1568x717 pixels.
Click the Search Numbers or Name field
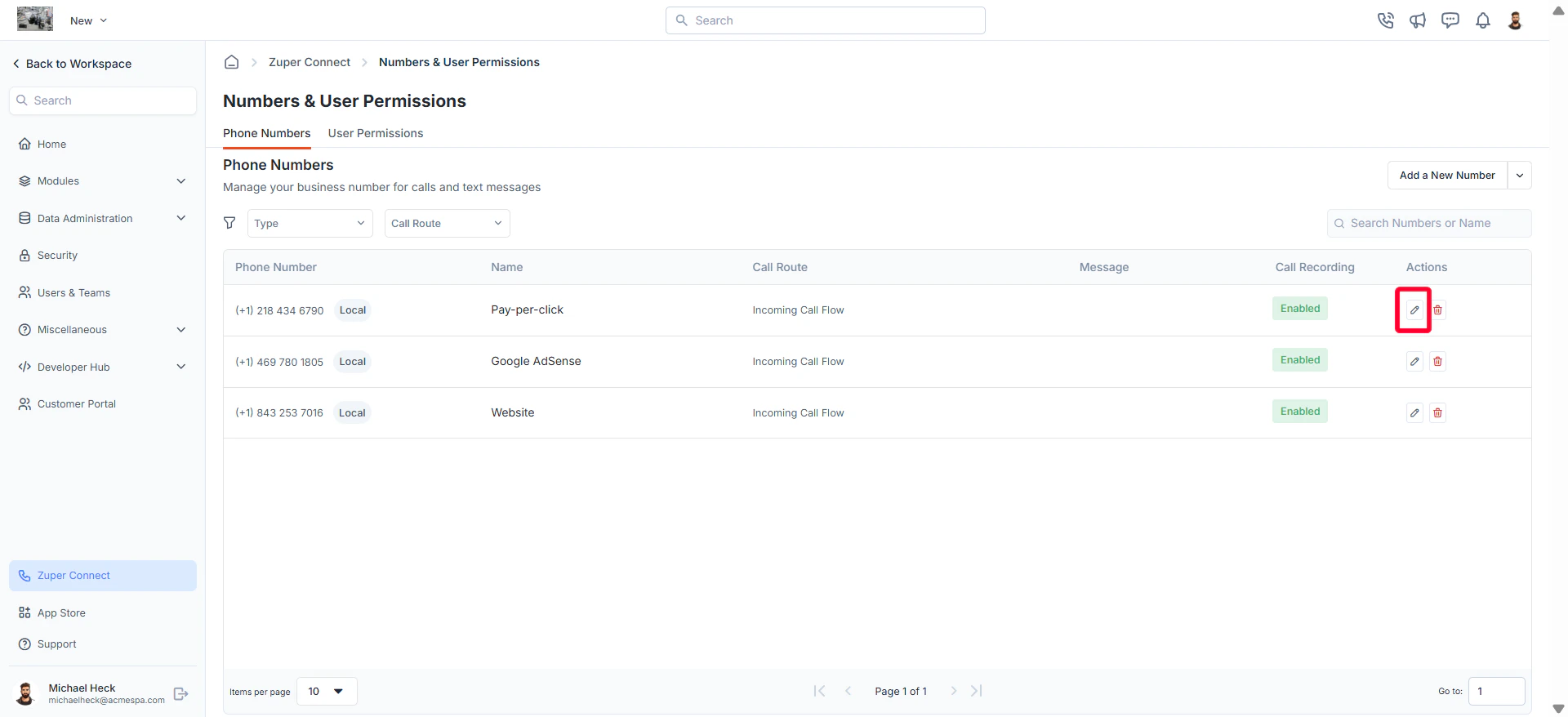pyautogui.click(x=1429, y=223)
